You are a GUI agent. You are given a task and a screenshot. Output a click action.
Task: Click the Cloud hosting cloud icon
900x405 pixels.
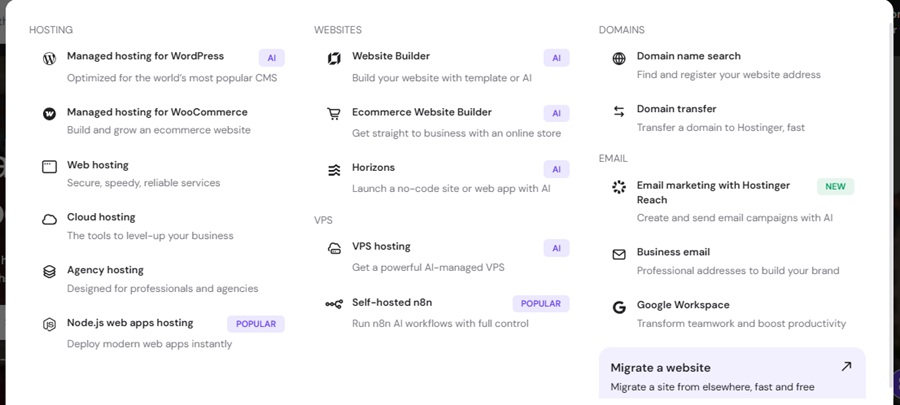[x=49, y=219]
